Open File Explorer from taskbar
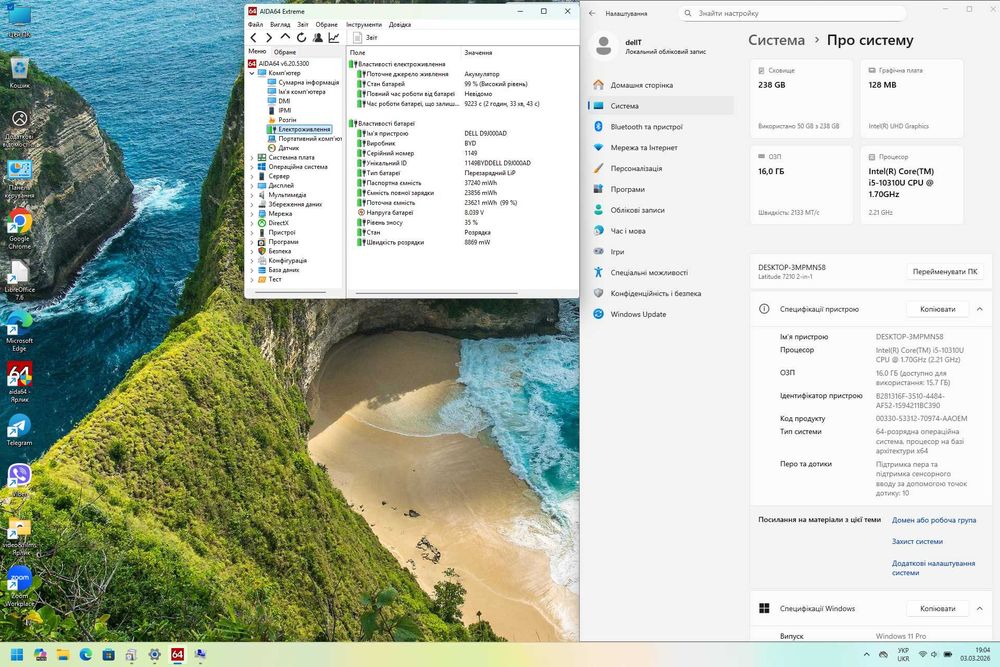This screenshot has height=667, width=1000. (x=62, y=654)
